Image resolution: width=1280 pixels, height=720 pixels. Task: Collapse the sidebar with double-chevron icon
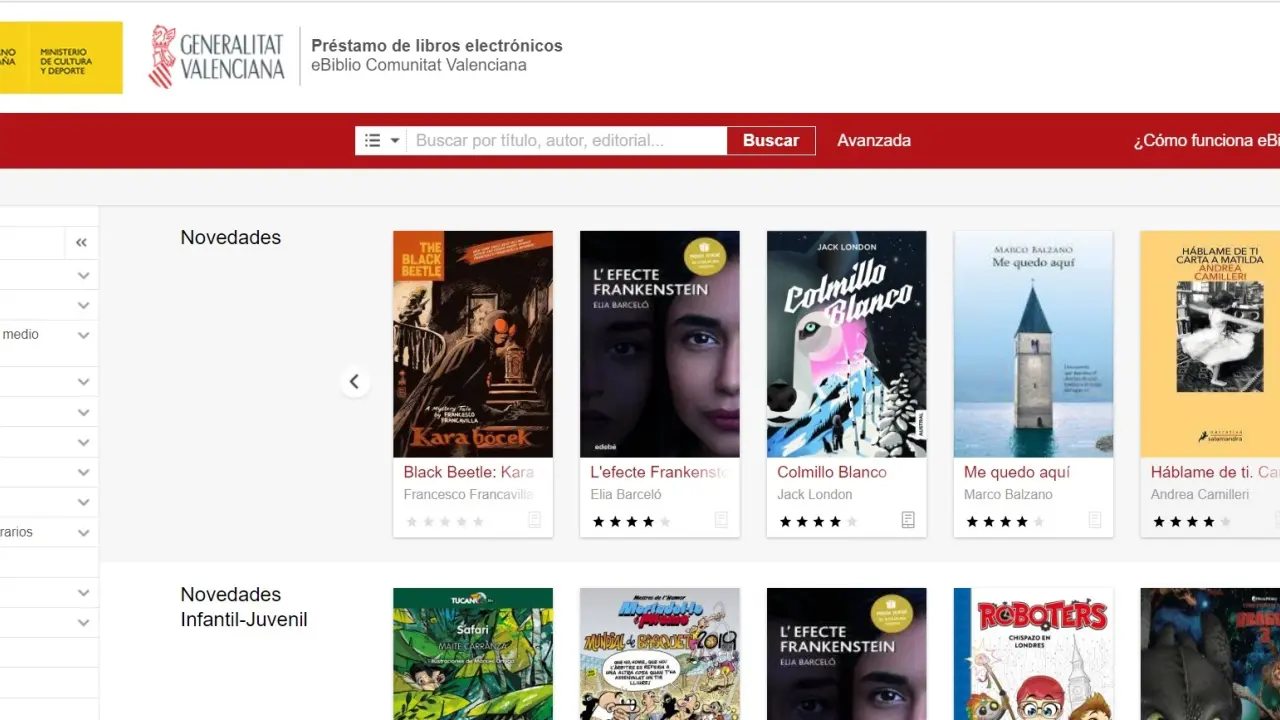click(x=81, y=243)
